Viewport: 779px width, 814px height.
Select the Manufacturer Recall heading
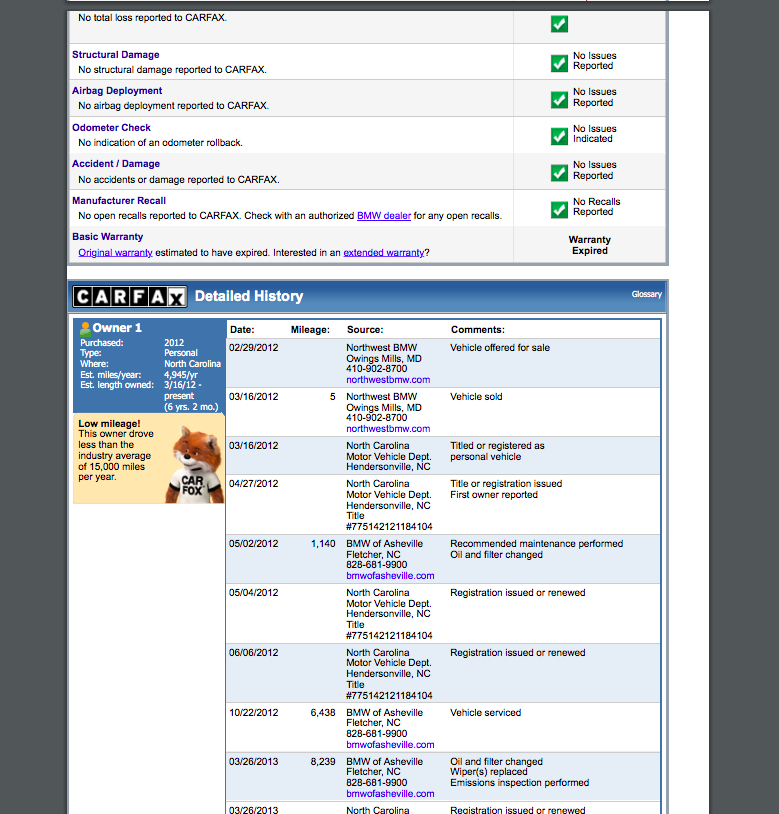coord(119,201)
